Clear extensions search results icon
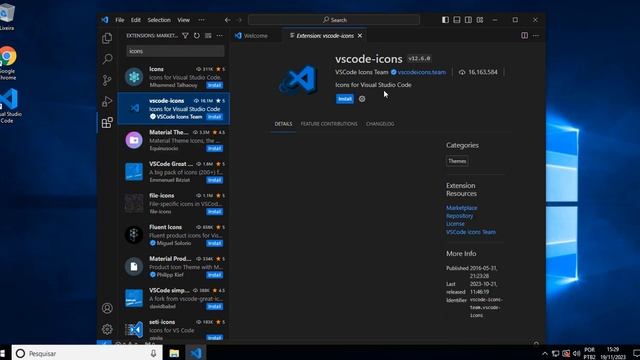This screenshot has width=640, height=360. (x=208, y=36)
